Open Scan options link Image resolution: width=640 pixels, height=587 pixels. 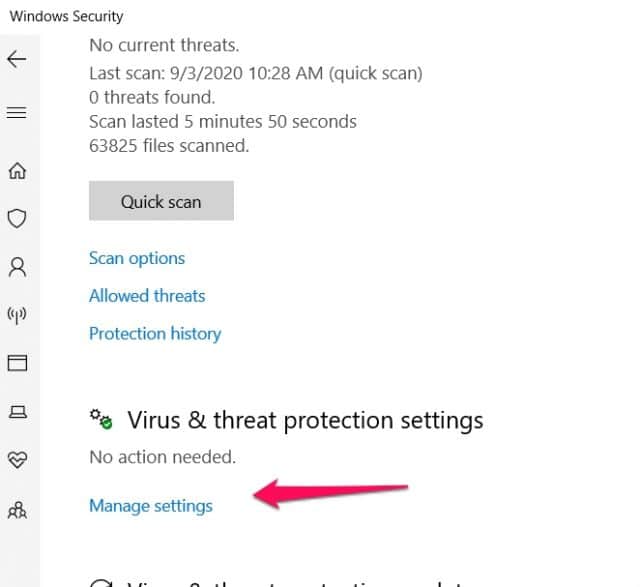(x=137, y=258)
